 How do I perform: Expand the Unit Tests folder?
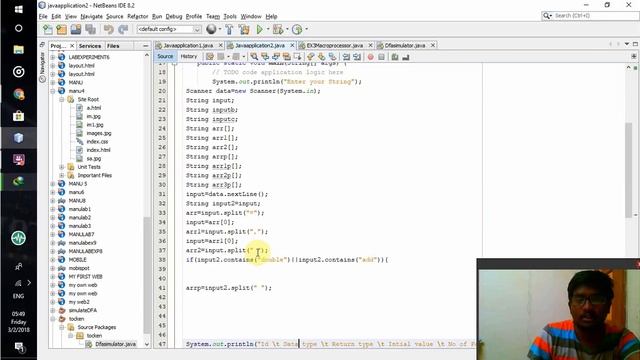62,167
